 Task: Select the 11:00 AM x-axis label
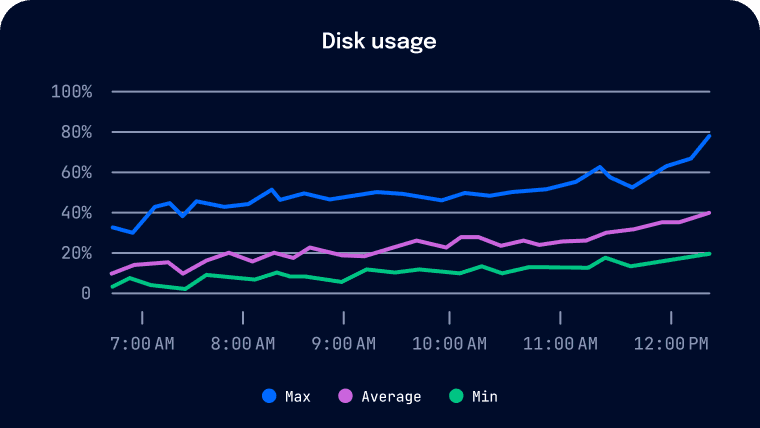[560, 344]
